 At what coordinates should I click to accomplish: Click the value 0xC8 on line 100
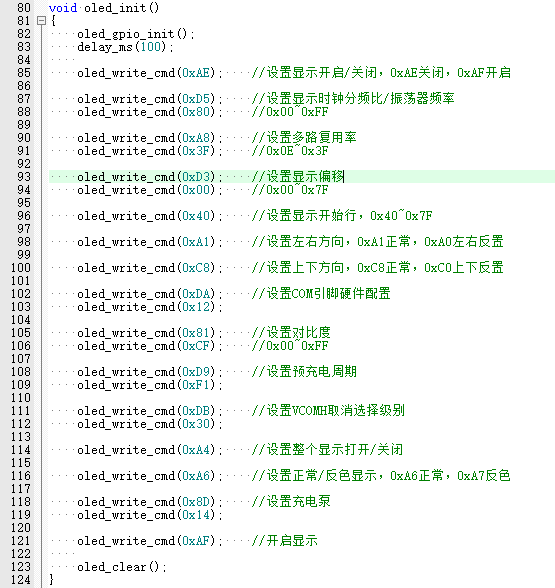196,268
